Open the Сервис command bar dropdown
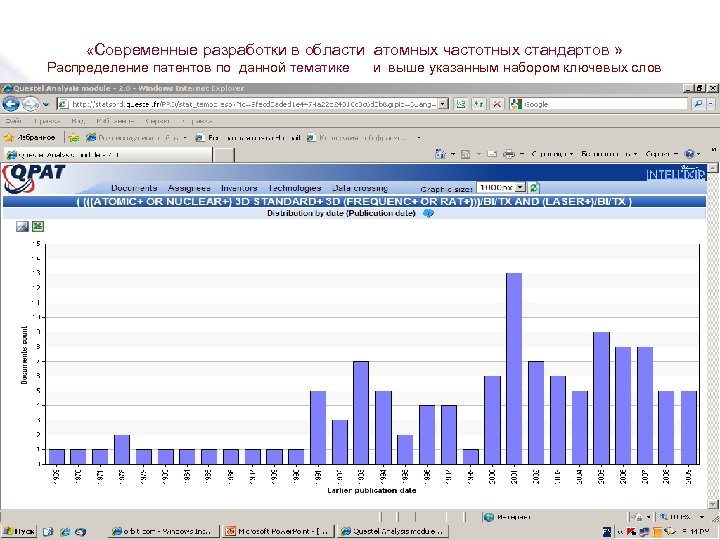Image resolution: width=720 pixels, height=540 pixels. [662, 154]
